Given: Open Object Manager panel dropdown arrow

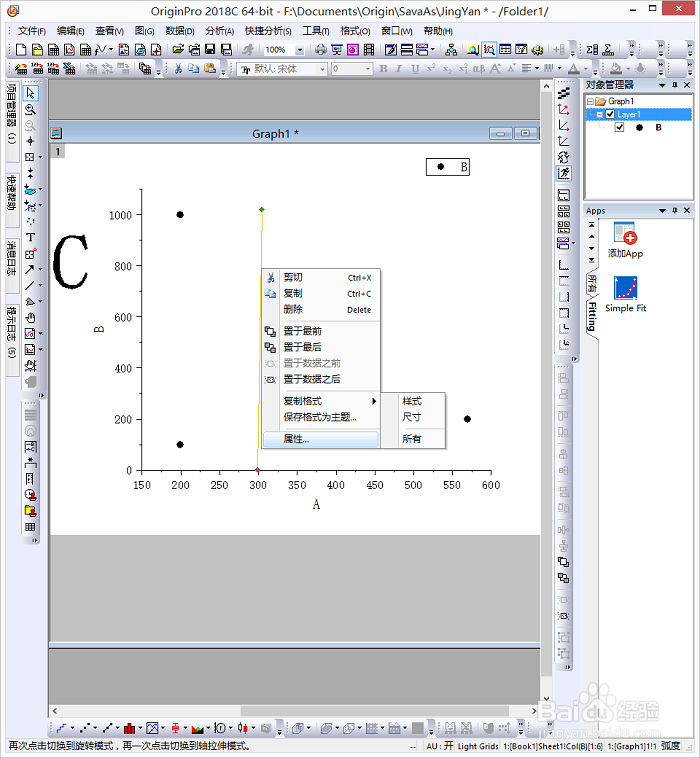Looking at the screenshot, I should click(x=662, y=85).
